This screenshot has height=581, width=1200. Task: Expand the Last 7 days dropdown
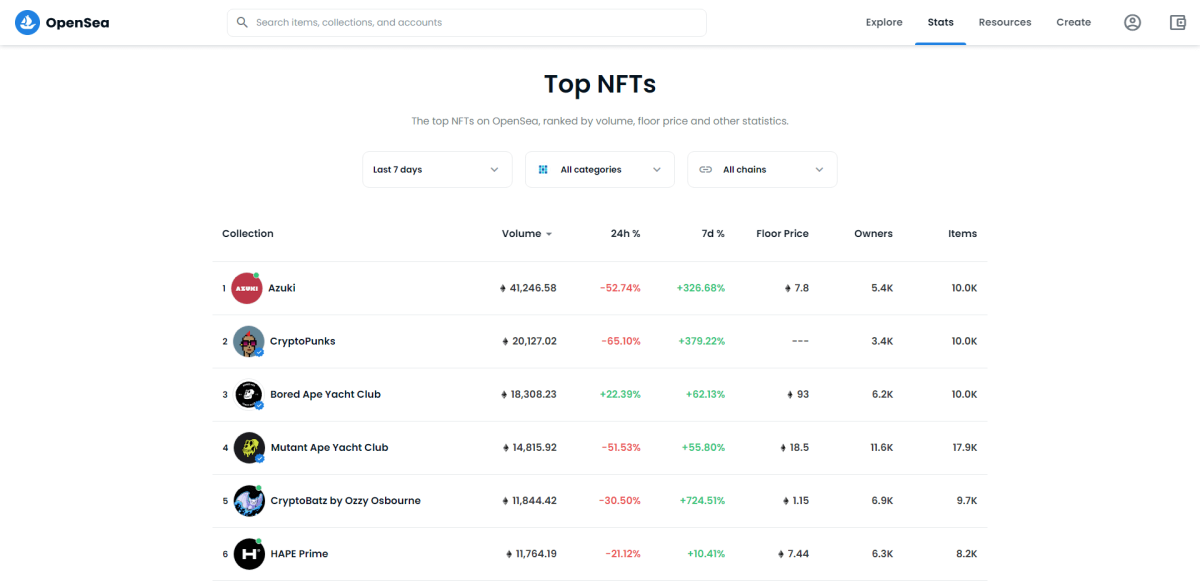click(x=437, y=170)
